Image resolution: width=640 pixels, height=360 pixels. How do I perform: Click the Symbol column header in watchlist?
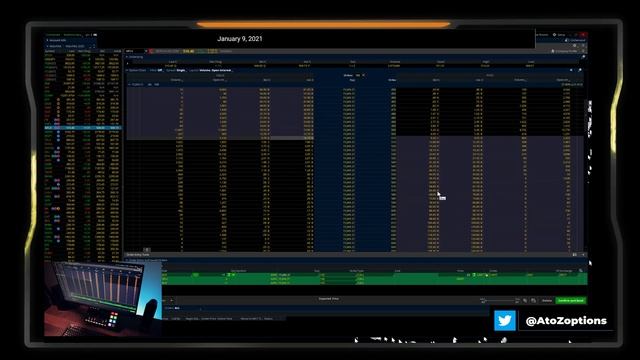point(50,51)
